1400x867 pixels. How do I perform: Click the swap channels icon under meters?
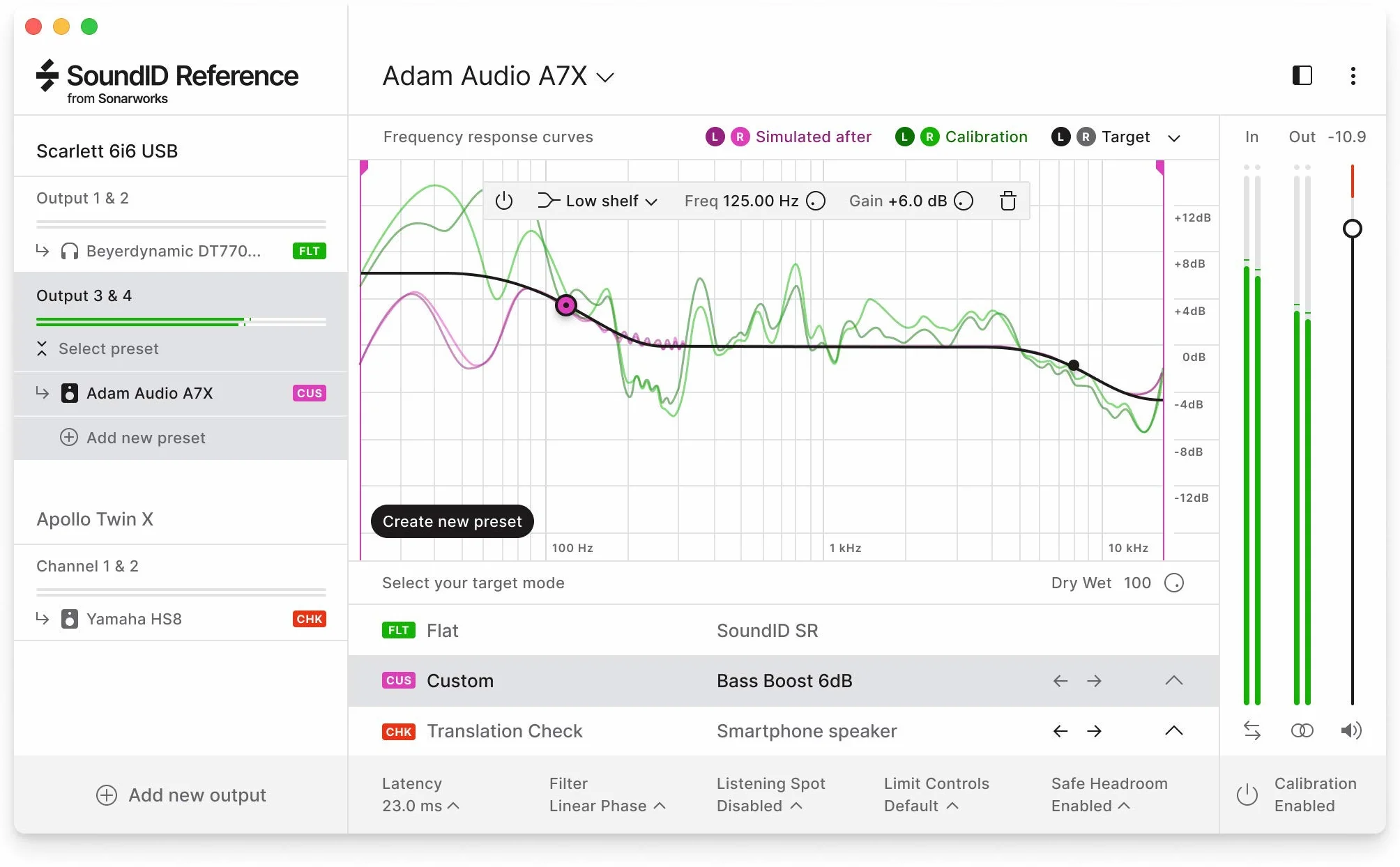(x=1251, y=730)
